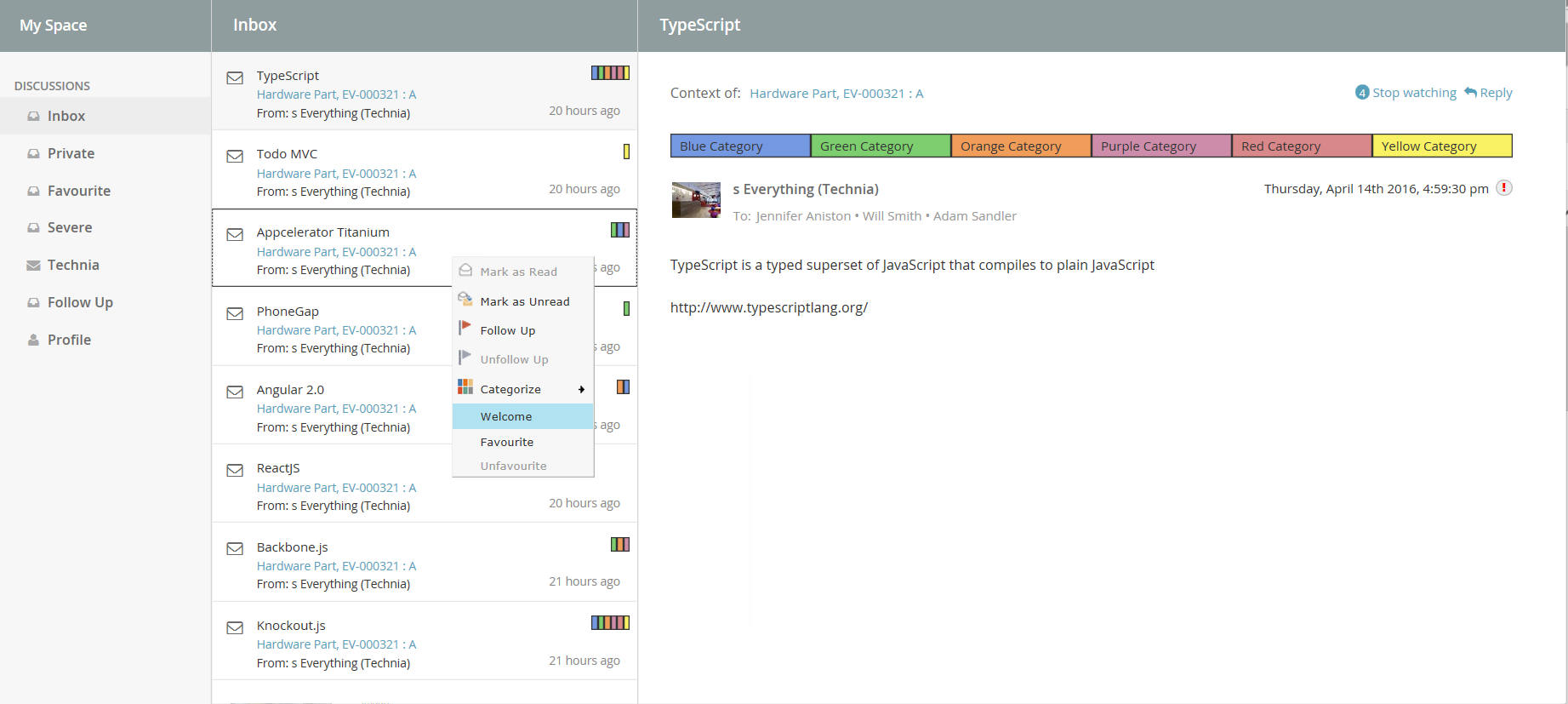Select Favourite in the context menu

(x=506, y=442)
